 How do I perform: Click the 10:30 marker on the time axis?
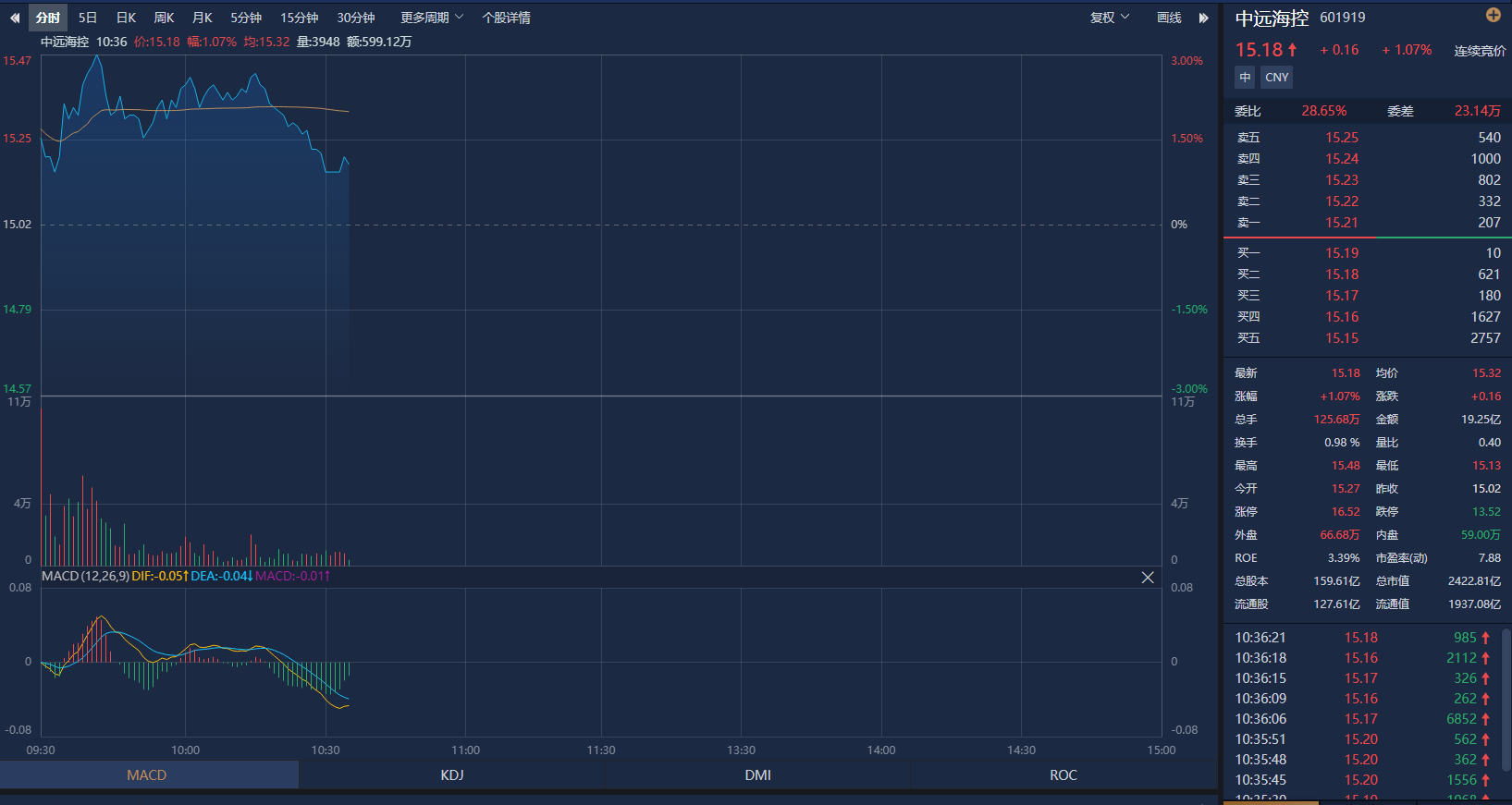tap(326, 750)
